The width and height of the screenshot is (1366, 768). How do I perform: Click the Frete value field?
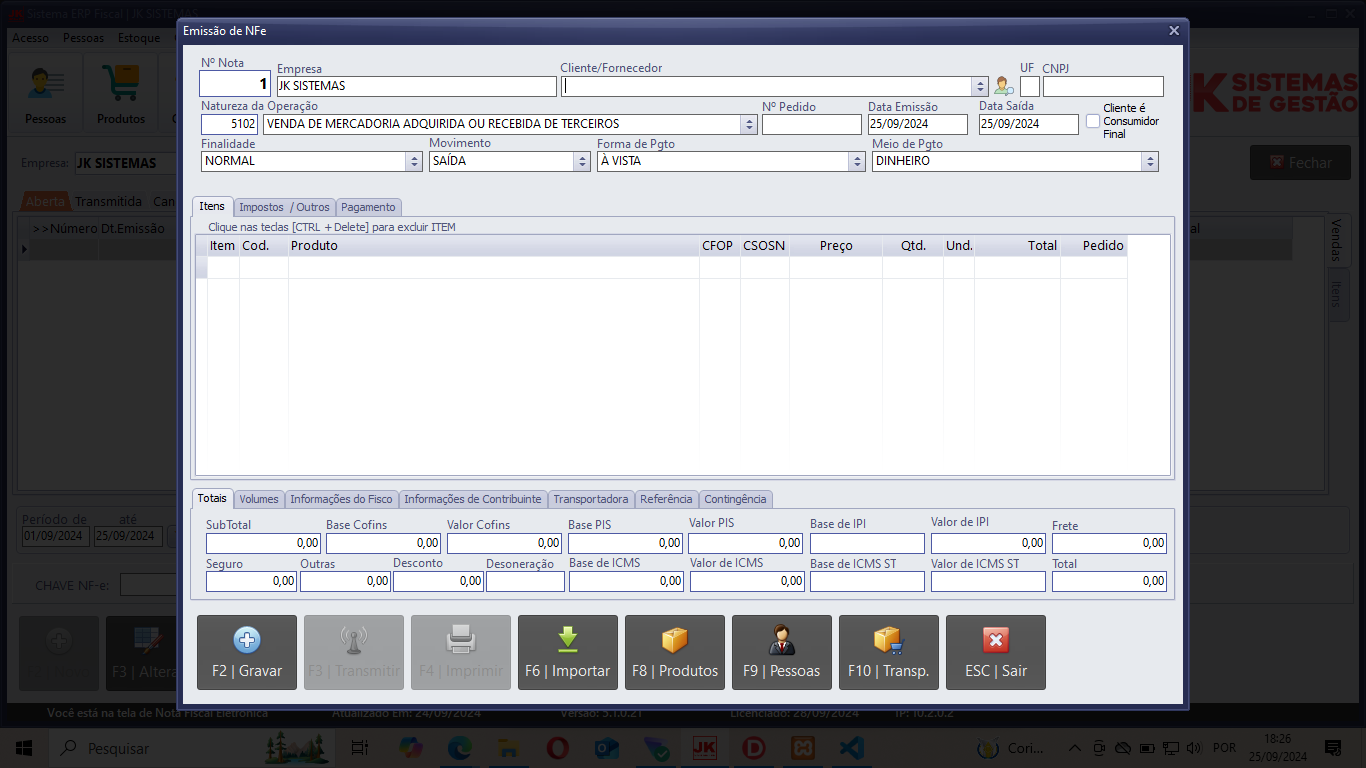pos(1109,543)
